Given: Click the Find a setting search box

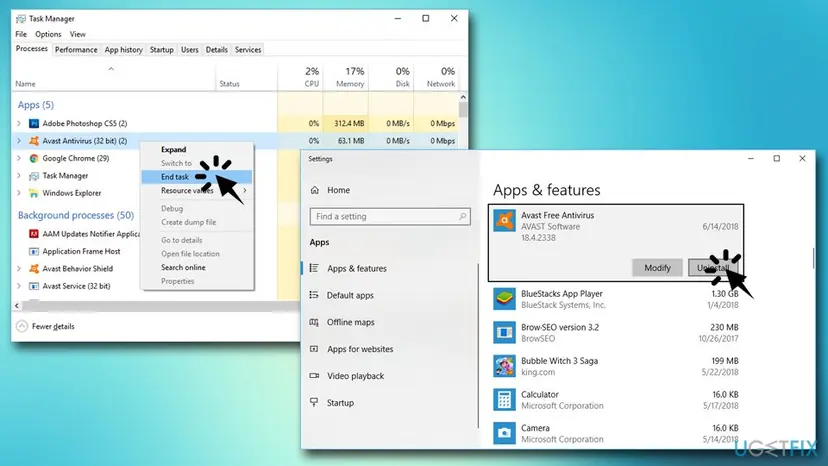Looking at the screenshot, I should 390,216.
